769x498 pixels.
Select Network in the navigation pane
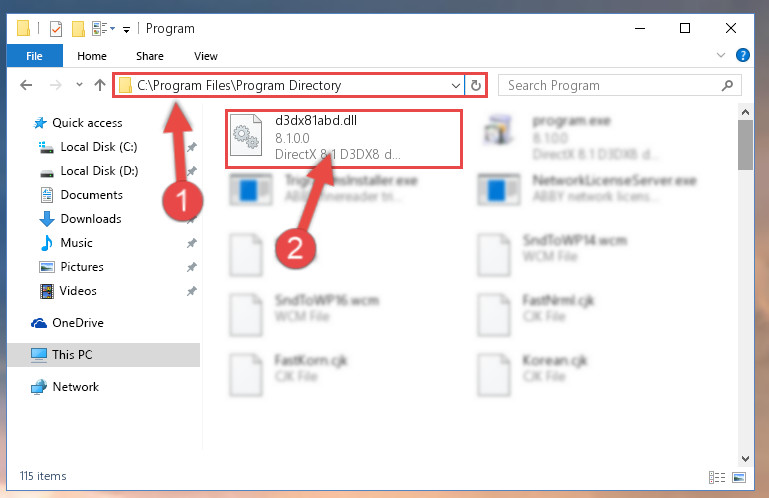(x=65, y=387)
